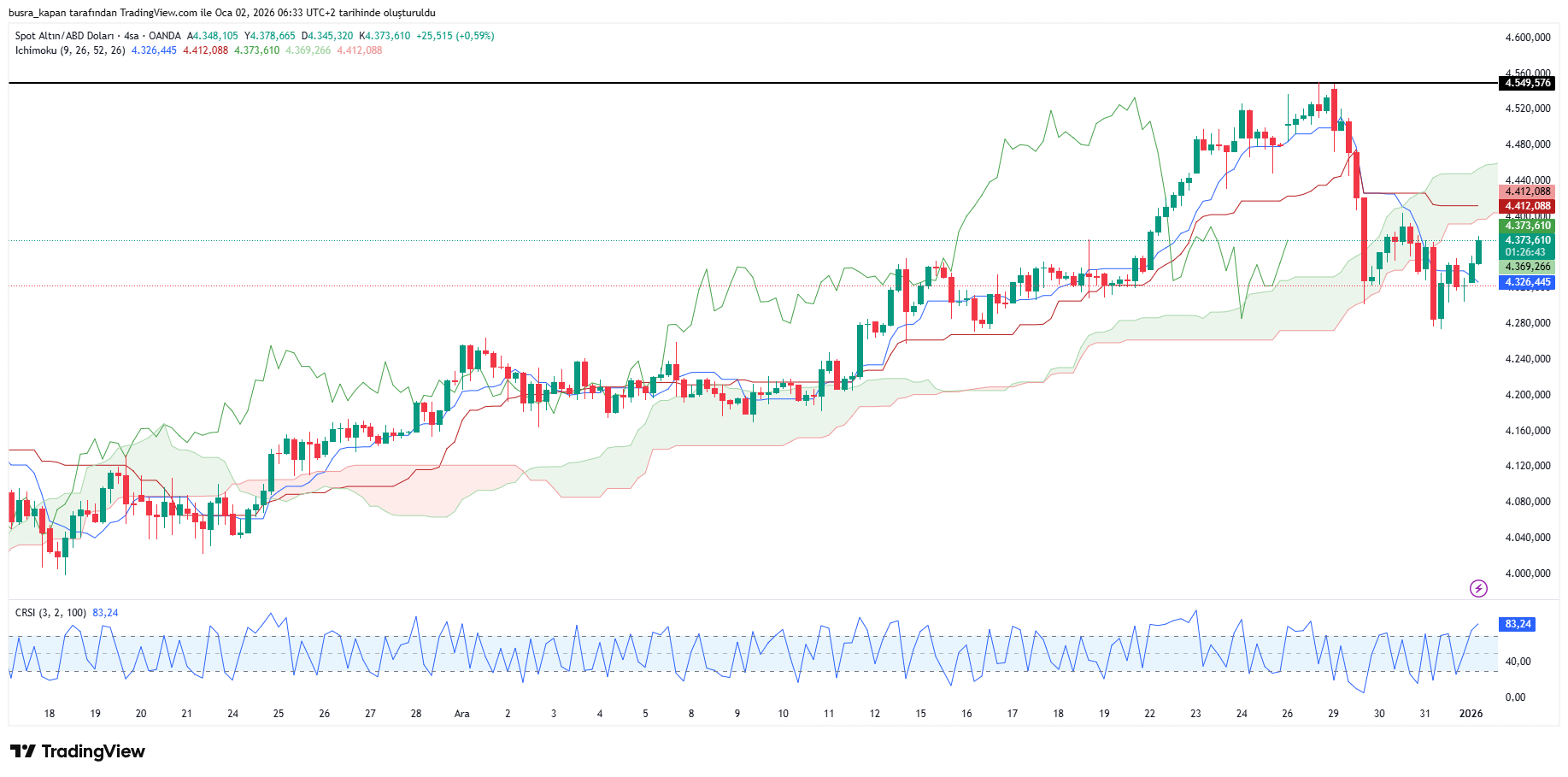Click date 22 on the time axis
This screenshot has width=1568, height=777.
[x=1149, y=714]
